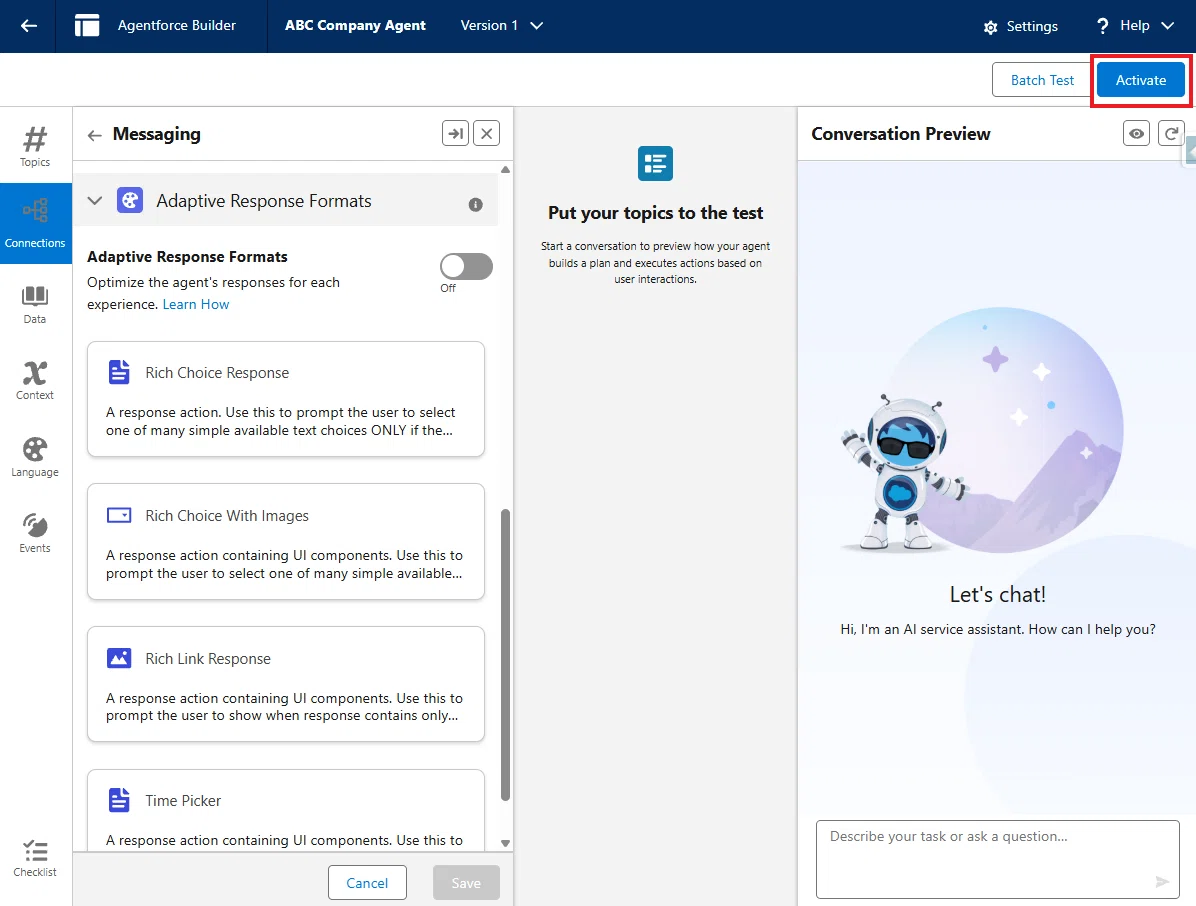Click the topics test list icon
The image size is (1196, 906).
pos(655,163)
